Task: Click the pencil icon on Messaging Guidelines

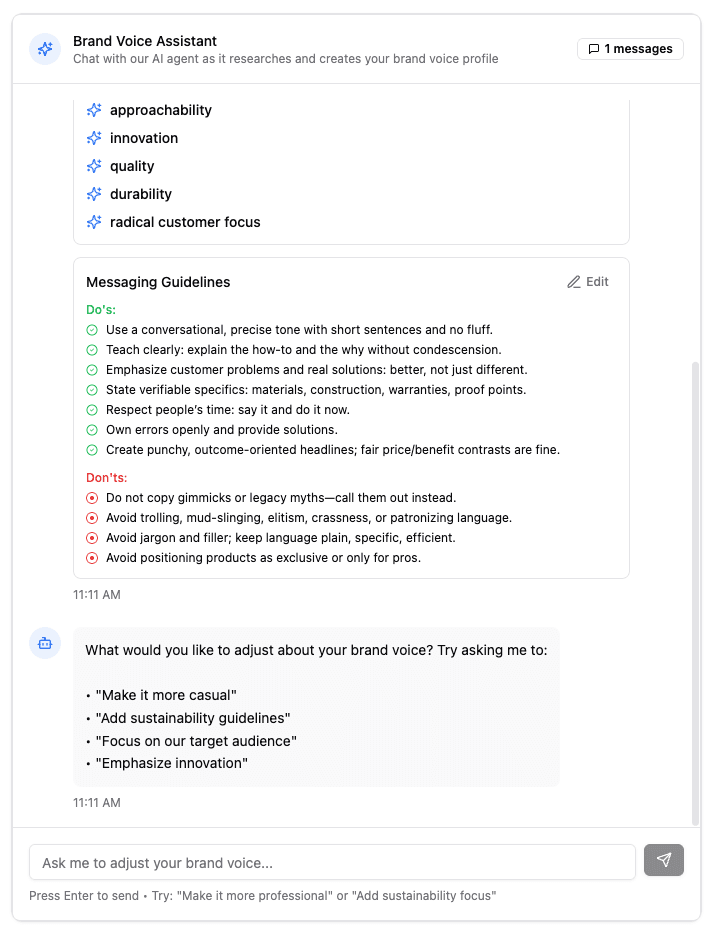Action: pyautogui.click(x=573, y=282)
